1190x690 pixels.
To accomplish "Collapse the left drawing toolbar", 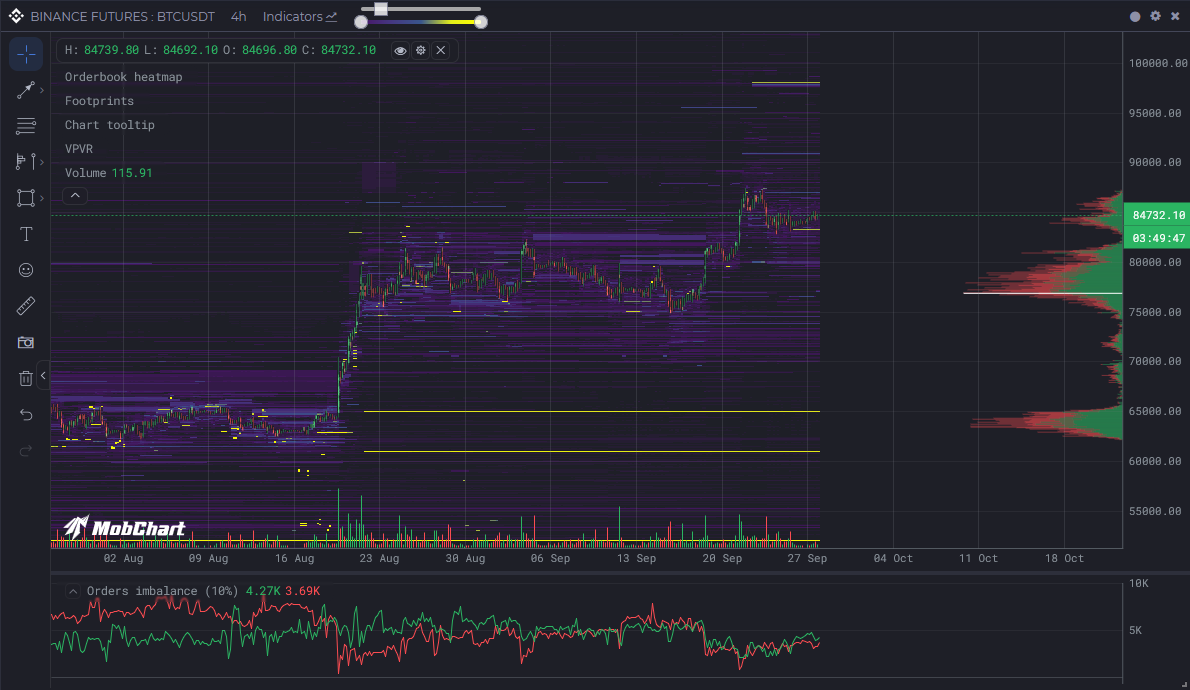I will click(x=43, y=375).
